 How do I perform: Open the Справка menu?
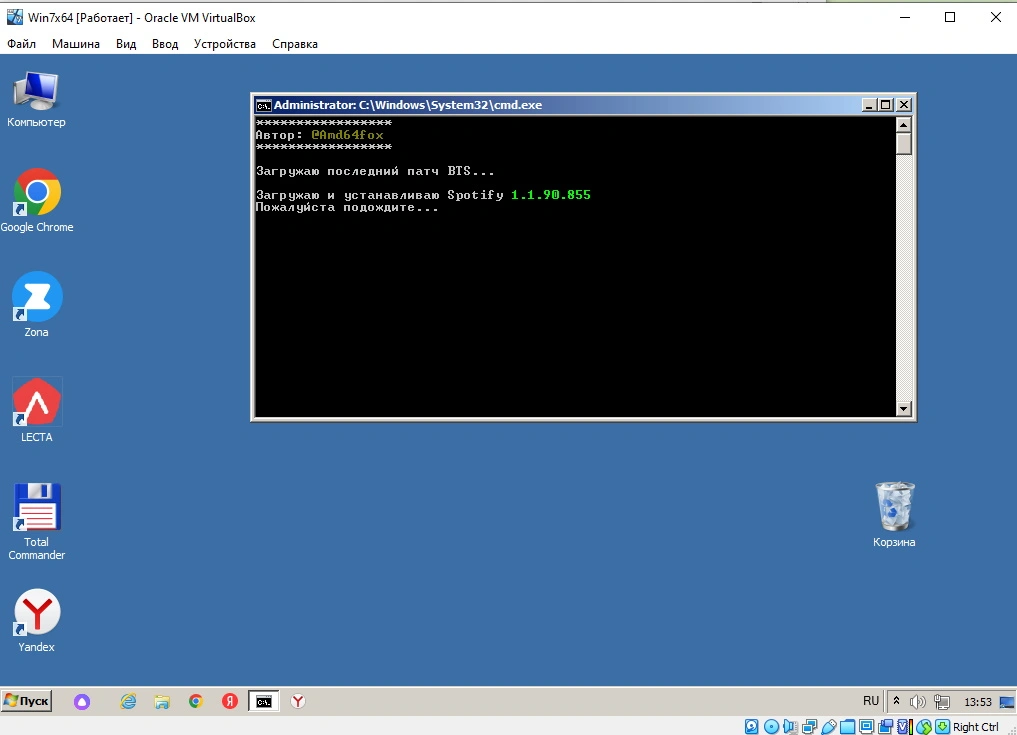[294, 43]
